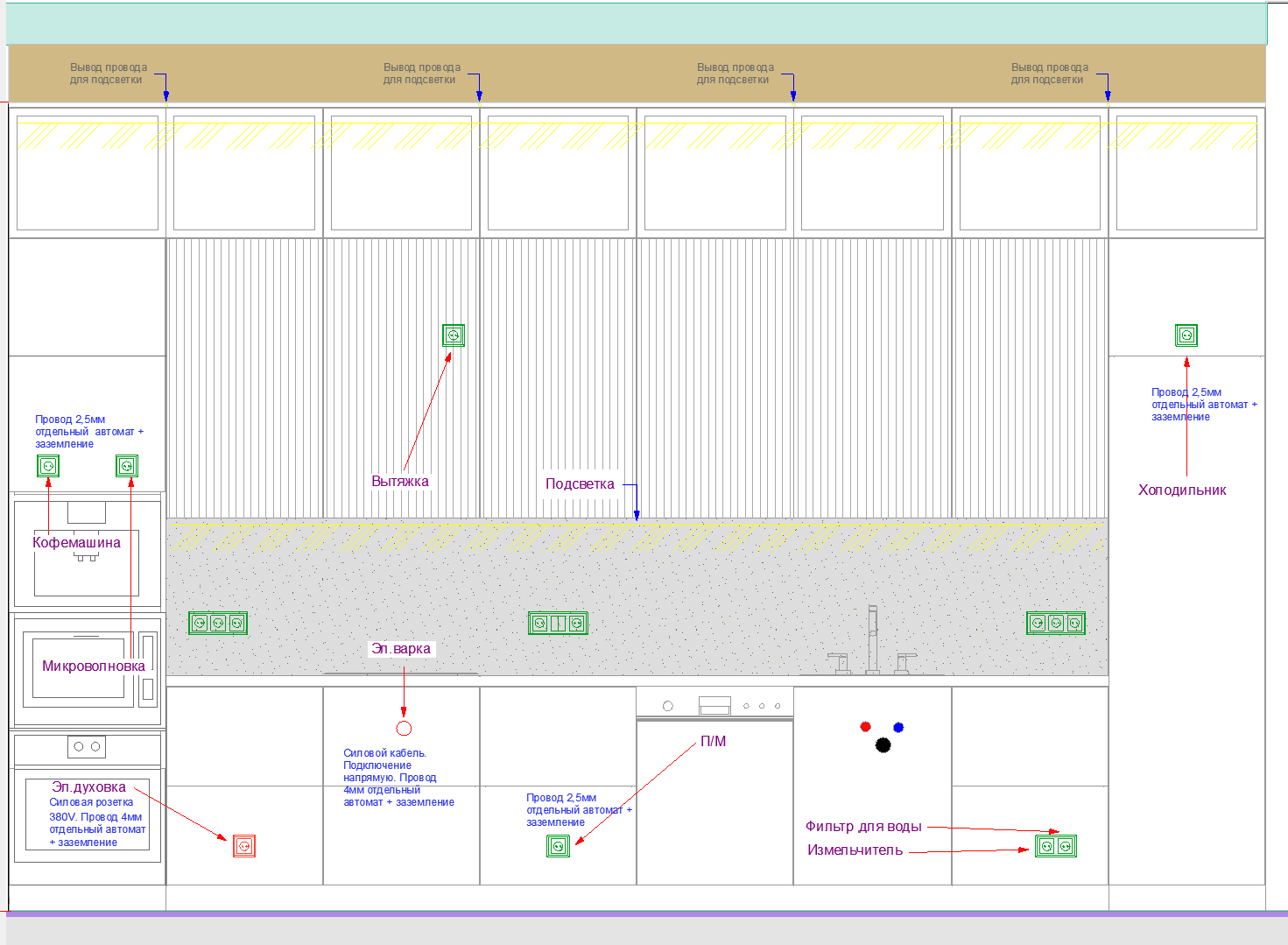Click the Микроволновка socket symbol

(127, 466)
